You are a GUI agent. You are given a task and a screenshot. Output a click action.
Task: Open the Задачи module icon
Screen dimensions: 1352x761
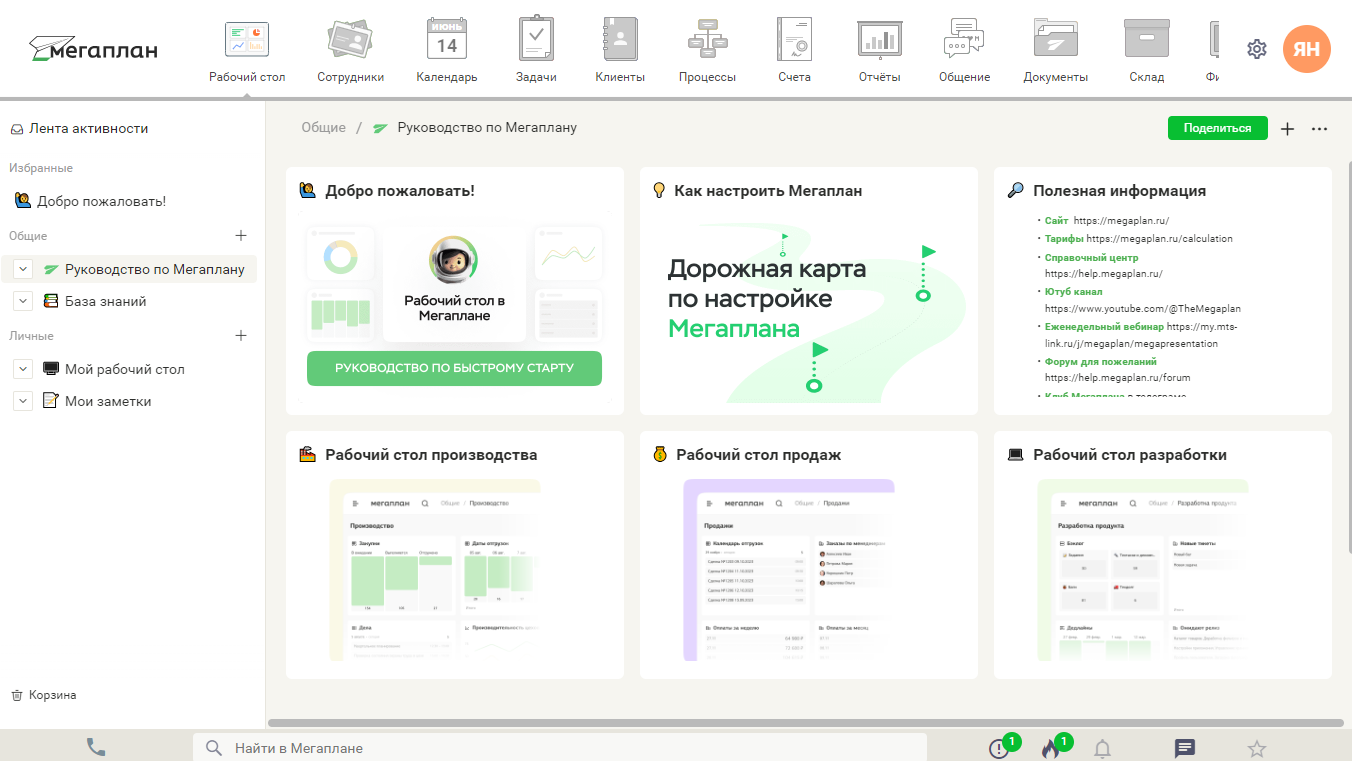coord(536,40)
